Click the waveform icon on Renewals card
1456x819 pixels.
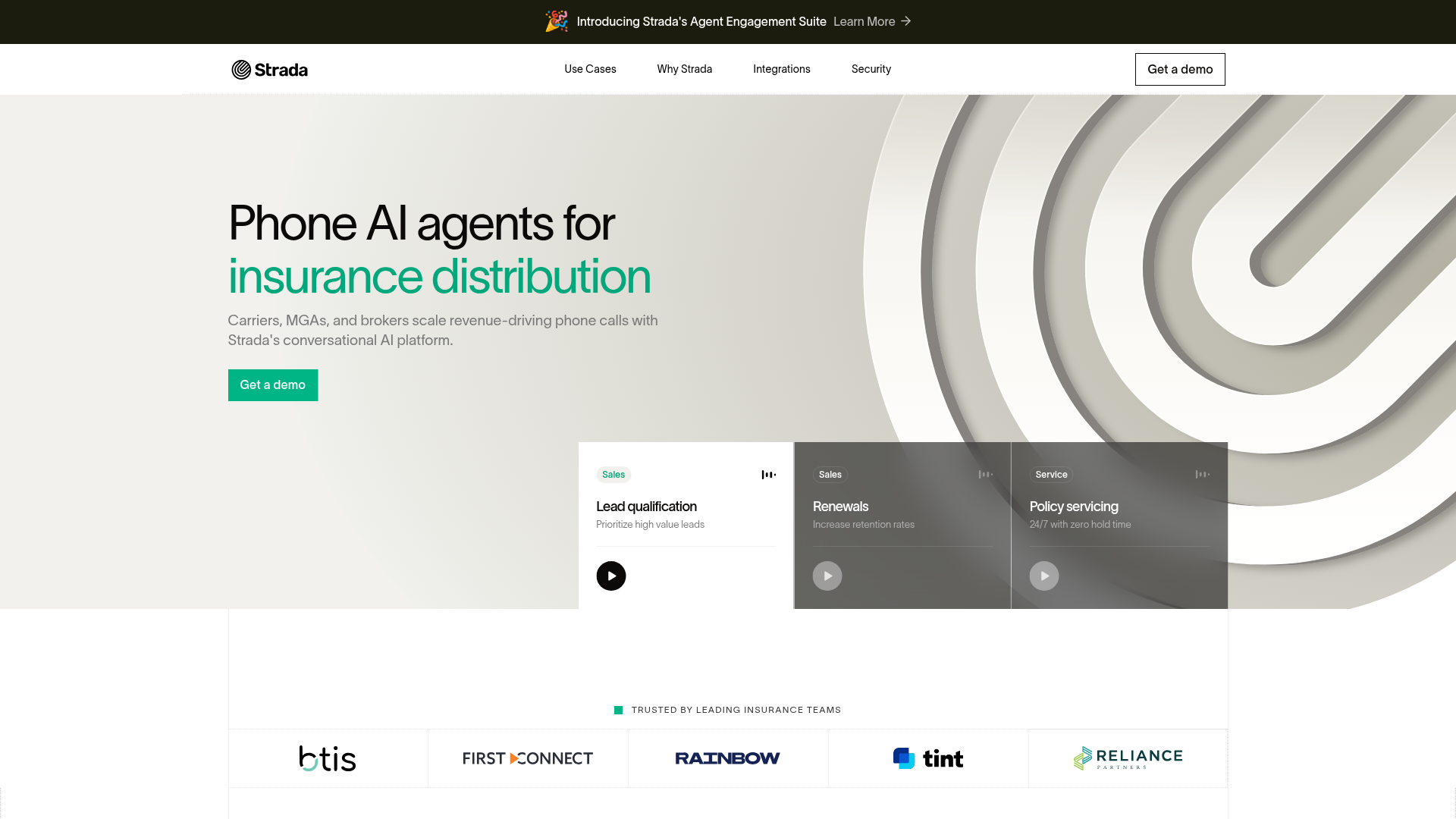[985, 475]
